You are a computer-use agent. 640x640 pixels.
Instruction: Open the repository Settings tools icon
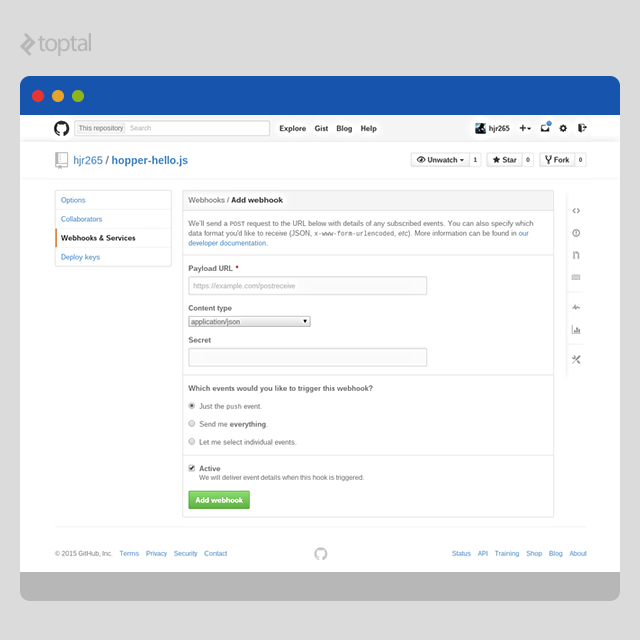point(576,360)
